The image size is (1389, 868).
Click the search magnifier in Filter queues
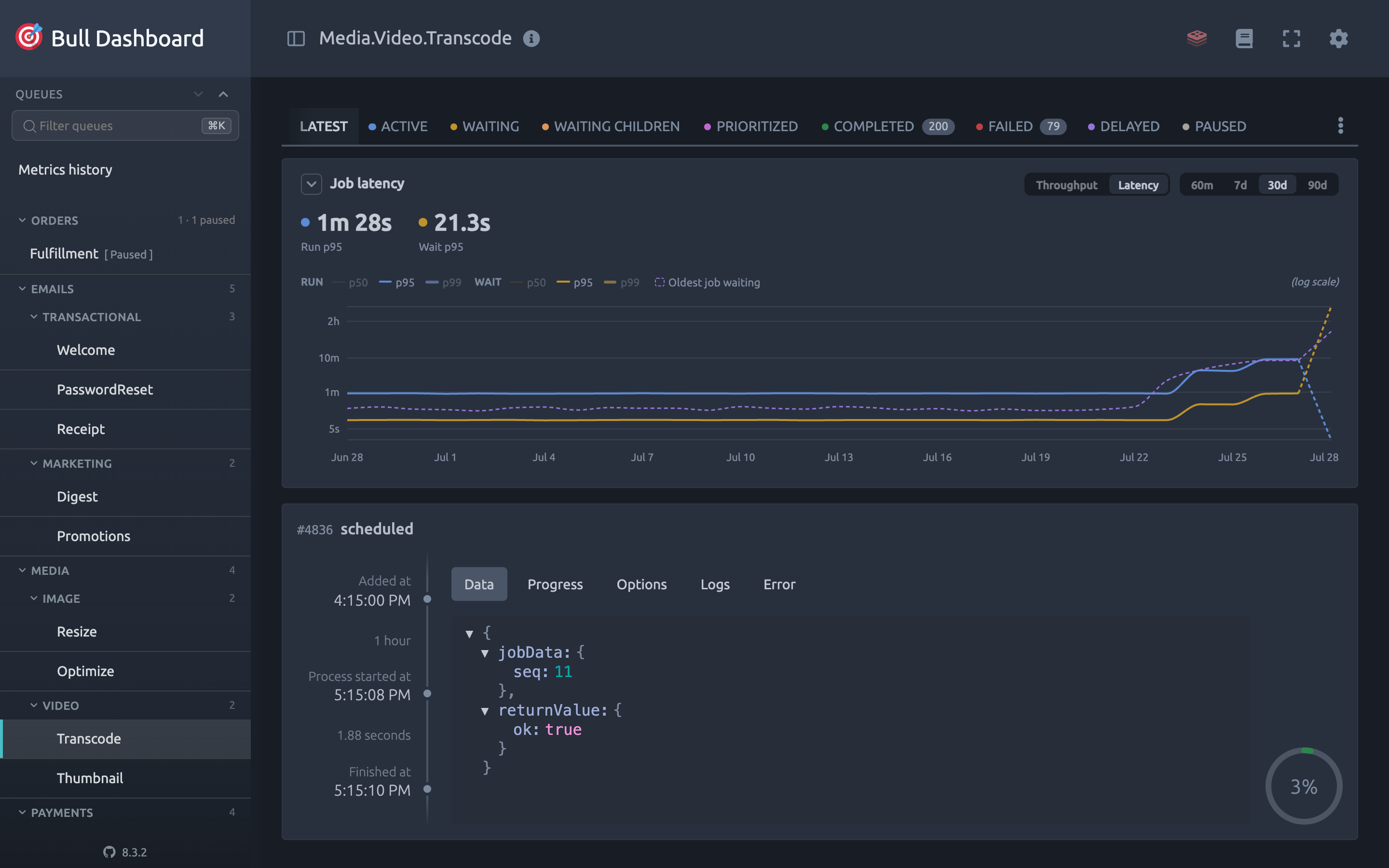pos(29,126)
